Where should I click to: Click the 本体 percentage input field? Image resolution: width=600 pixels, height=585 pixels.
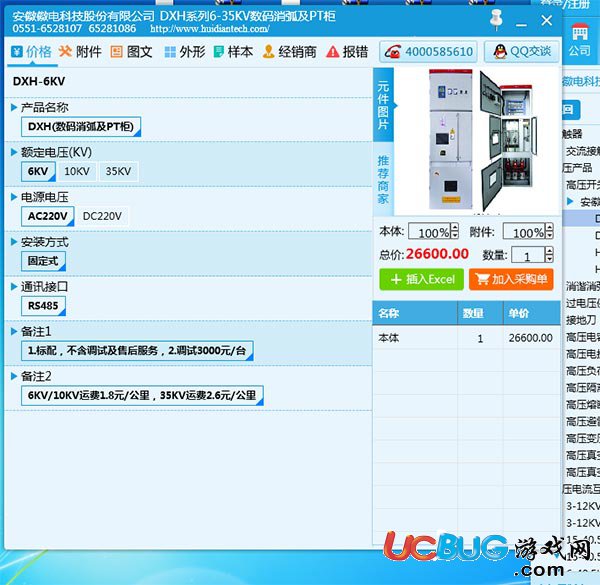(430, 232)
